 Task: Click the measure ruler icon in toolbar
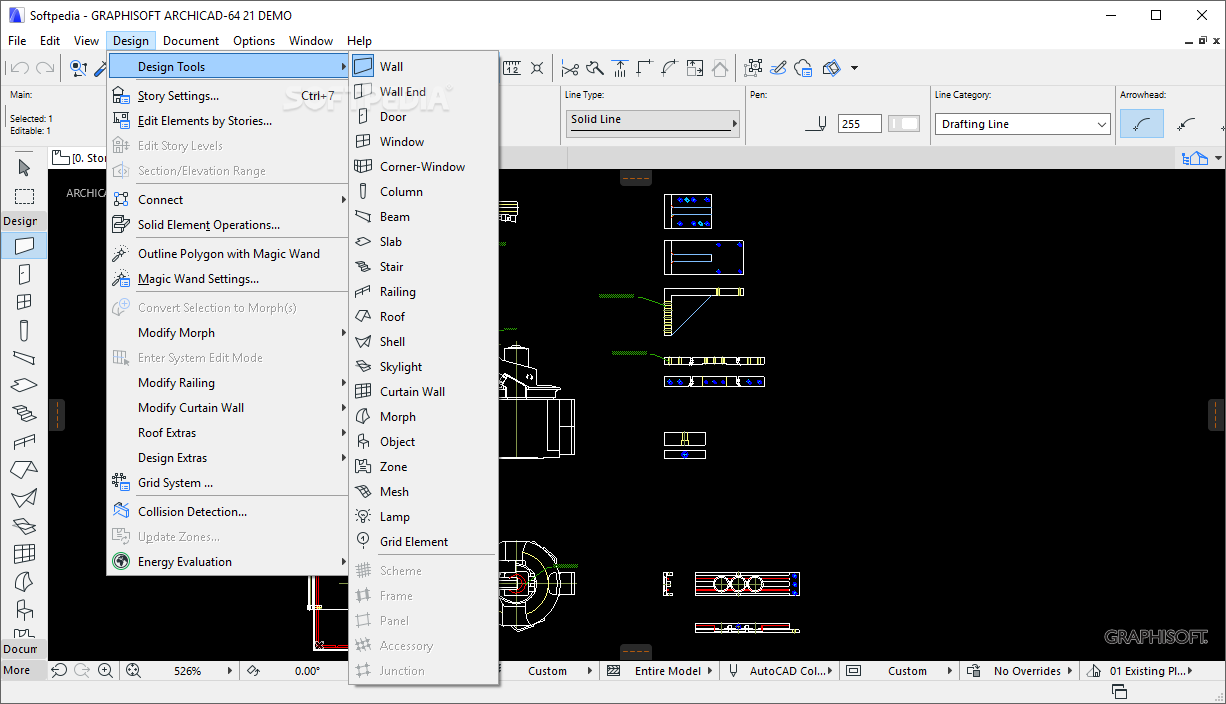(x=512, y=68)
